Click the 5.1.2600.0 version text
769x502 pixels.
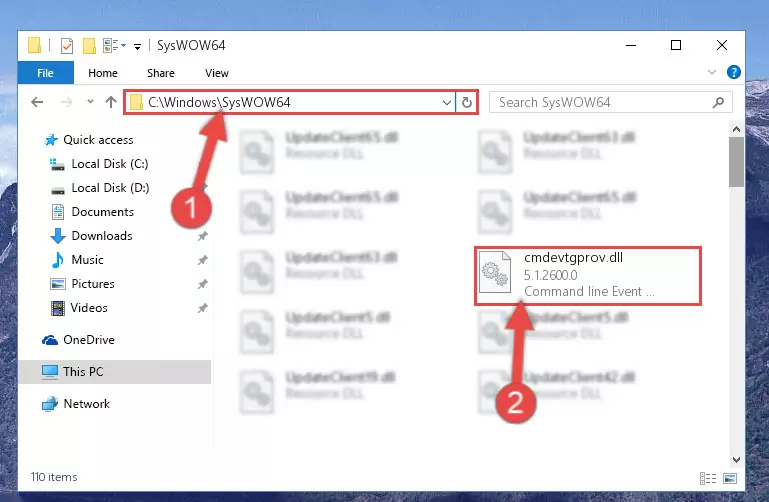[550, 275]
